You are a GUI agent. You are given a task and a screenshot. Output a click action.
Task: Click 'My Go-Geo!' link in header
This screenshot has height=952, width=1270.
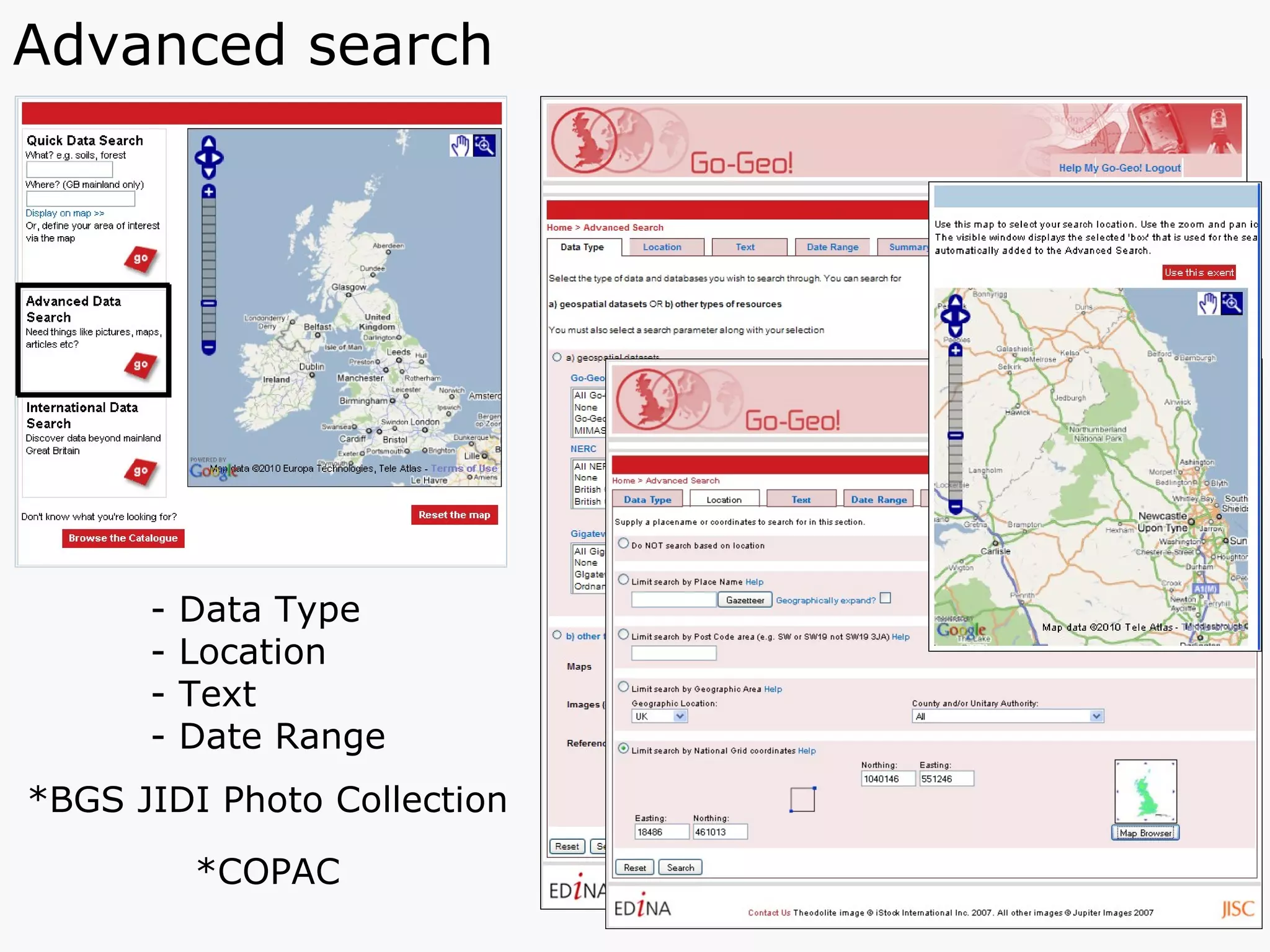click(1113, 168)
